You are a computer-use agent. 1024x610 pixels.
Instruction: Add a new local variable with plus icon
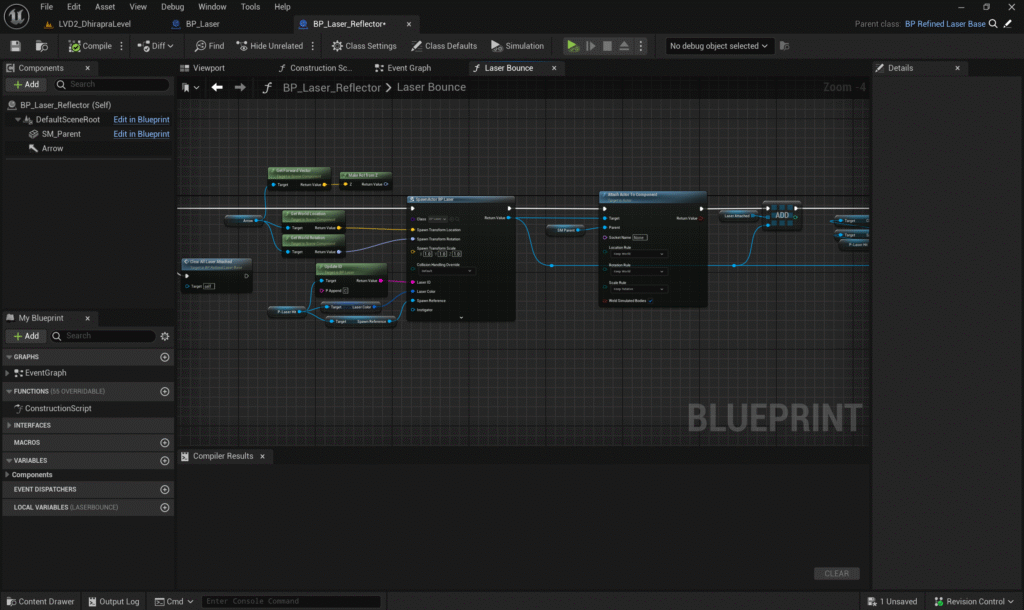point(165,507)
